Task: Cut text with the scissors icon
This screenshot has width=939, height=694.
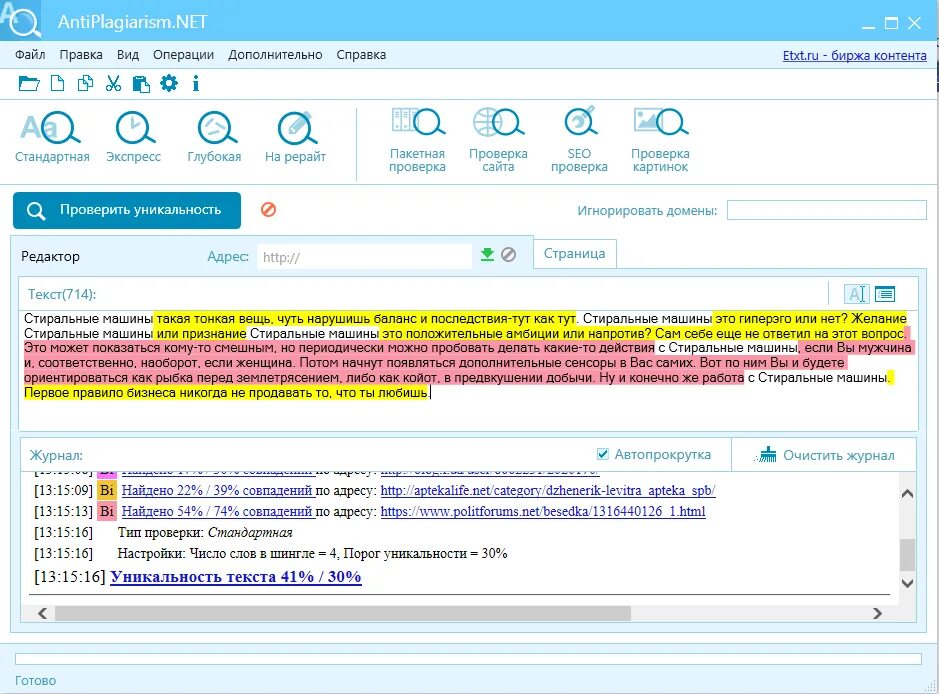Action: tap(113, 83)
